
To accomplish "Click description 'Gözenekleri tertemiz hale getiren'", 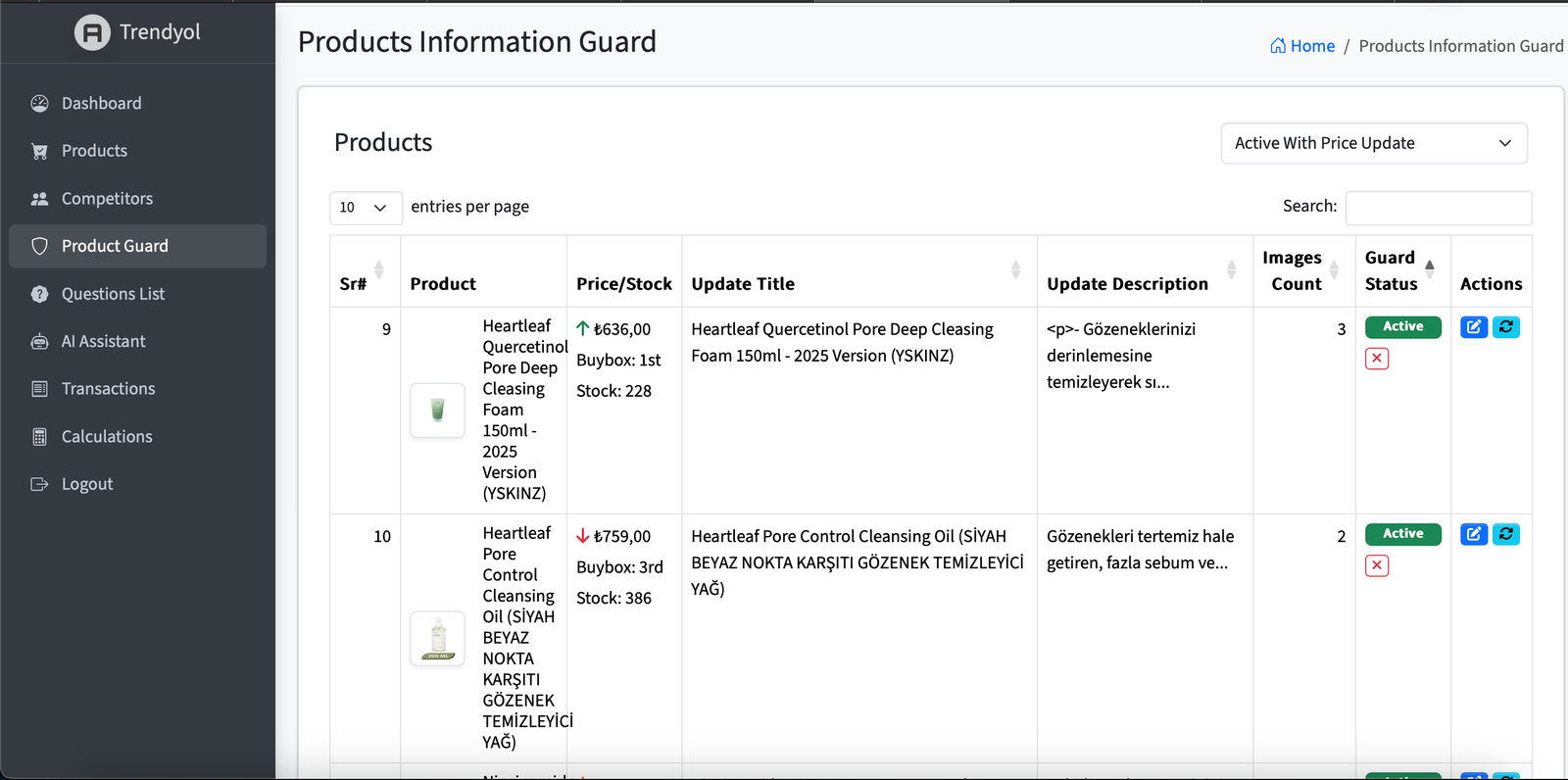I will pyautogui.click(x=1140, y=550).
